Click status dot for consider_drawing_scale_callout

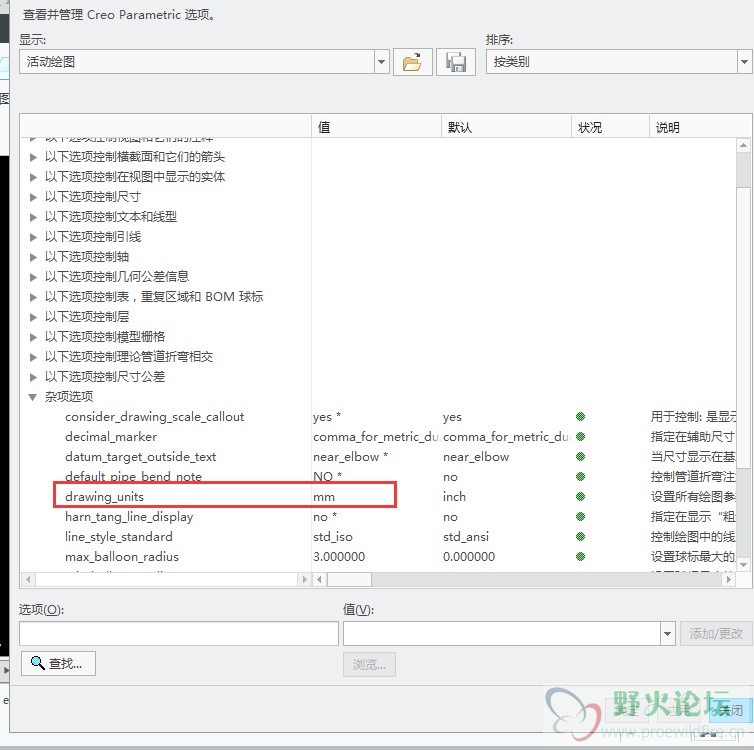(x=580, y=417)
